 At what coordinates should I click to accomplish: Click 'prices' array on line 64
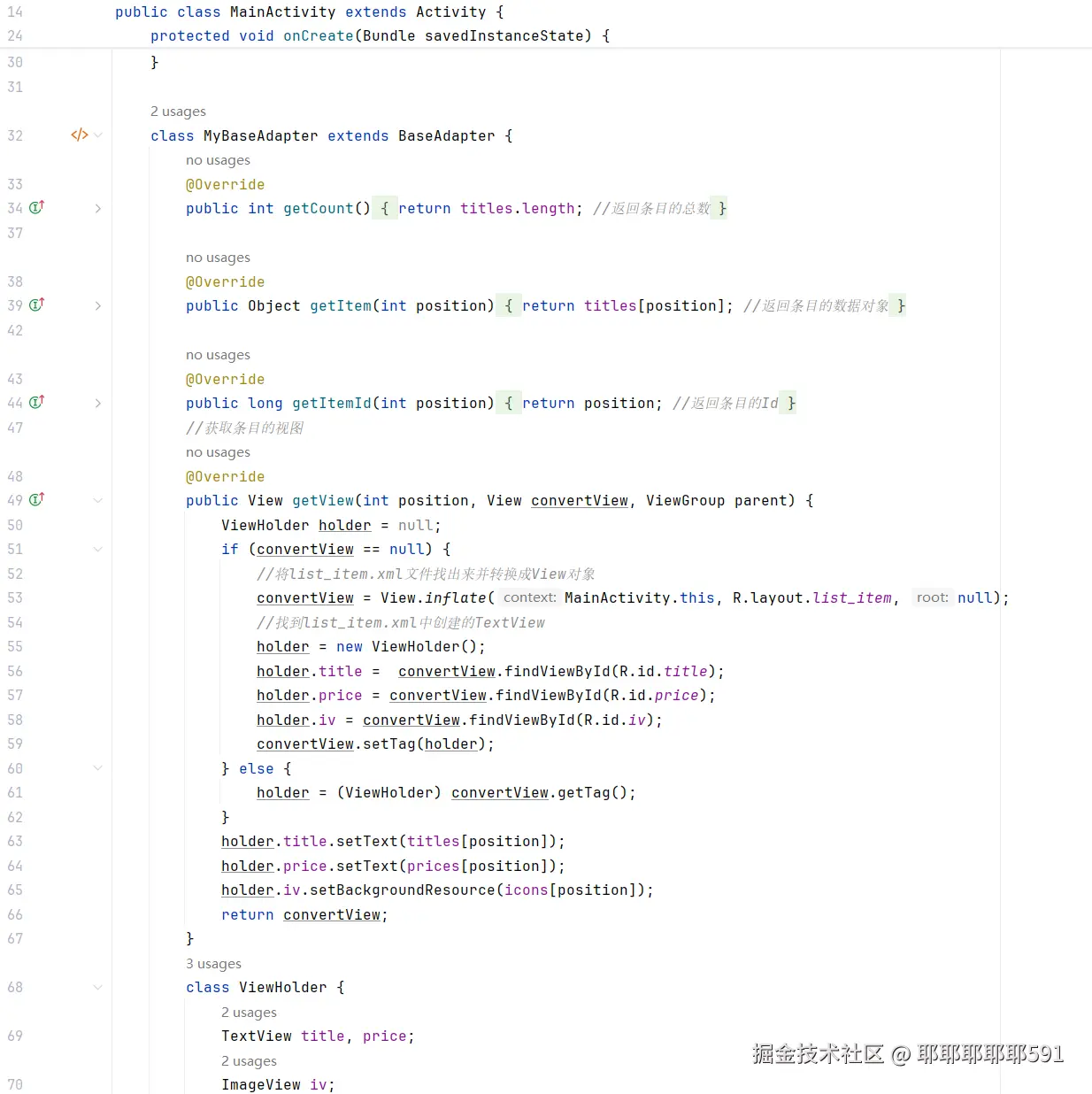click(x=434, y=867)
